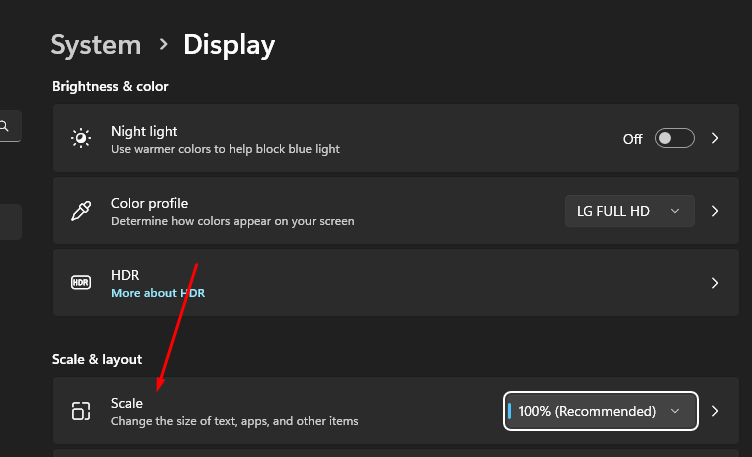Click the Scale row title text

pyautogui.click(x=127, y=403)
